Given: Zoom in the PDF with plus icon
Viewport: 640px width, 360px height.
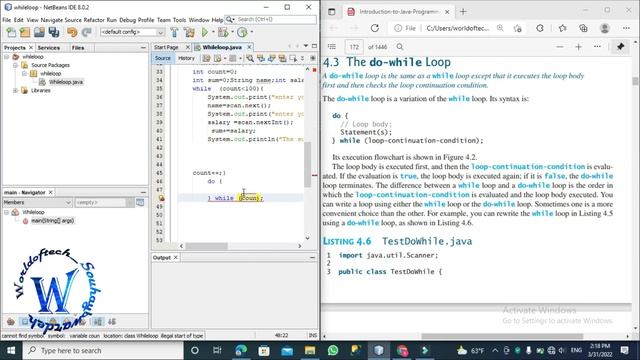Looking at the screenshot, I should (578, 47).
